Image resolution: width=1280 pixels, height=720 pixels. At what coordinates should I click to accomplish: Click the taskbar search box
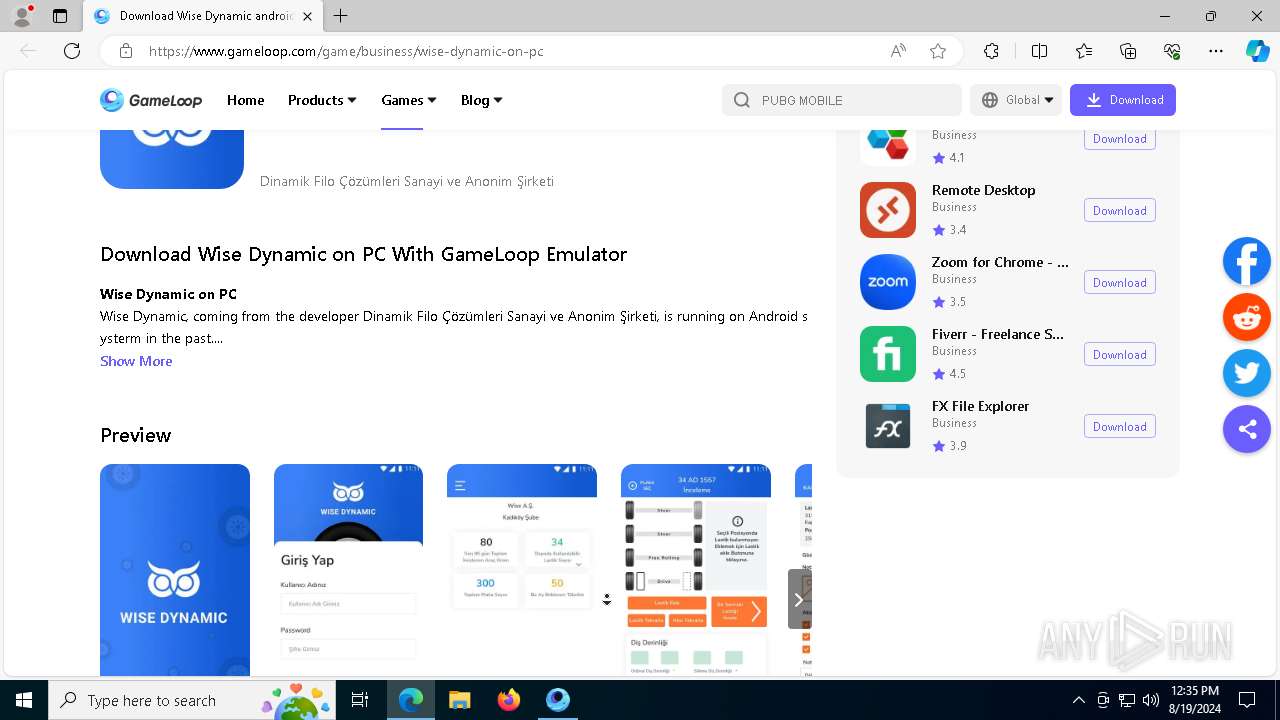point(192,700)
